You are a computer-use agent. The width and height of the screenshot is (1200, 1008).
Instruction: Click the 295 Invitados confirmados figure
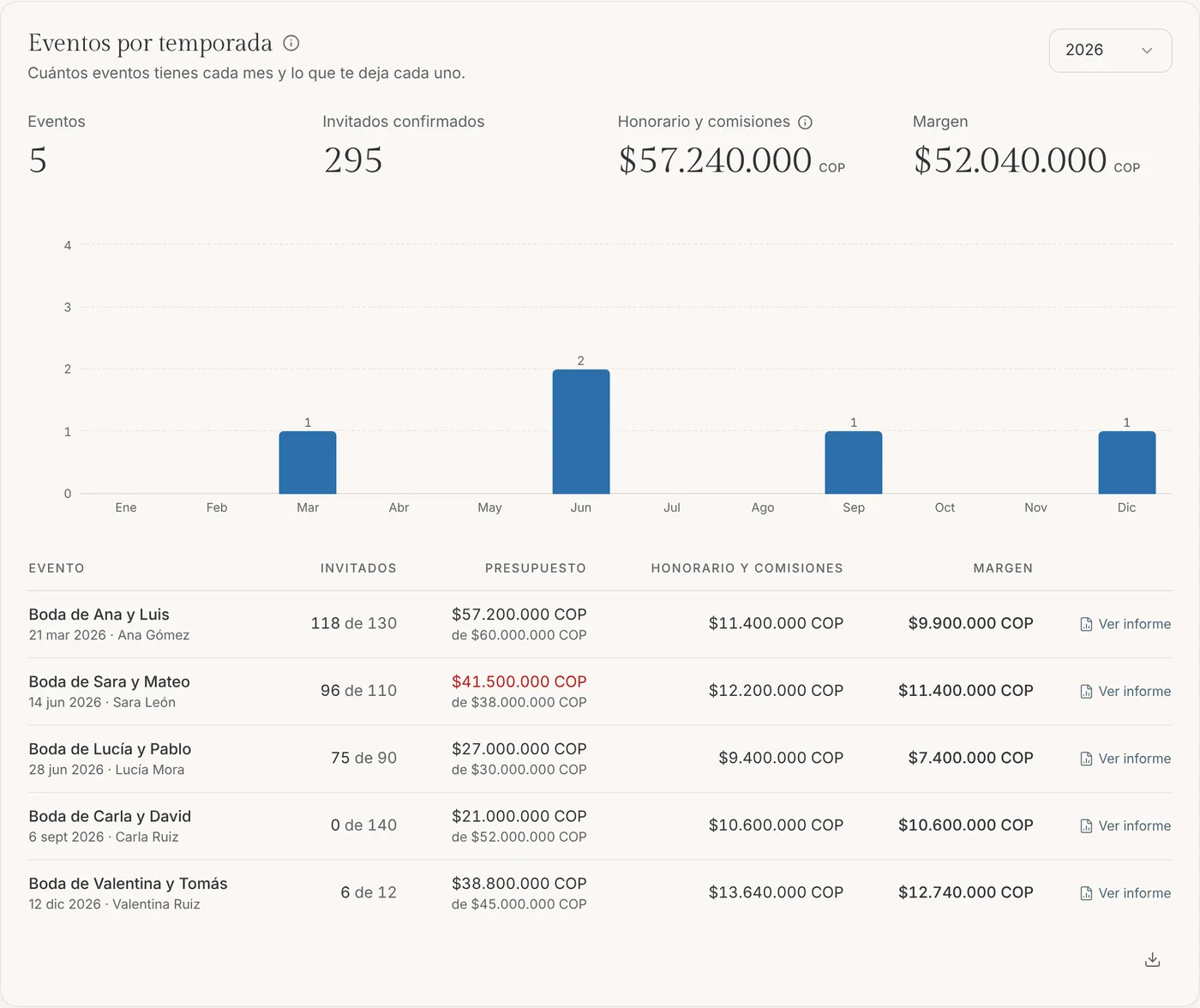click(x=353, y=160)
